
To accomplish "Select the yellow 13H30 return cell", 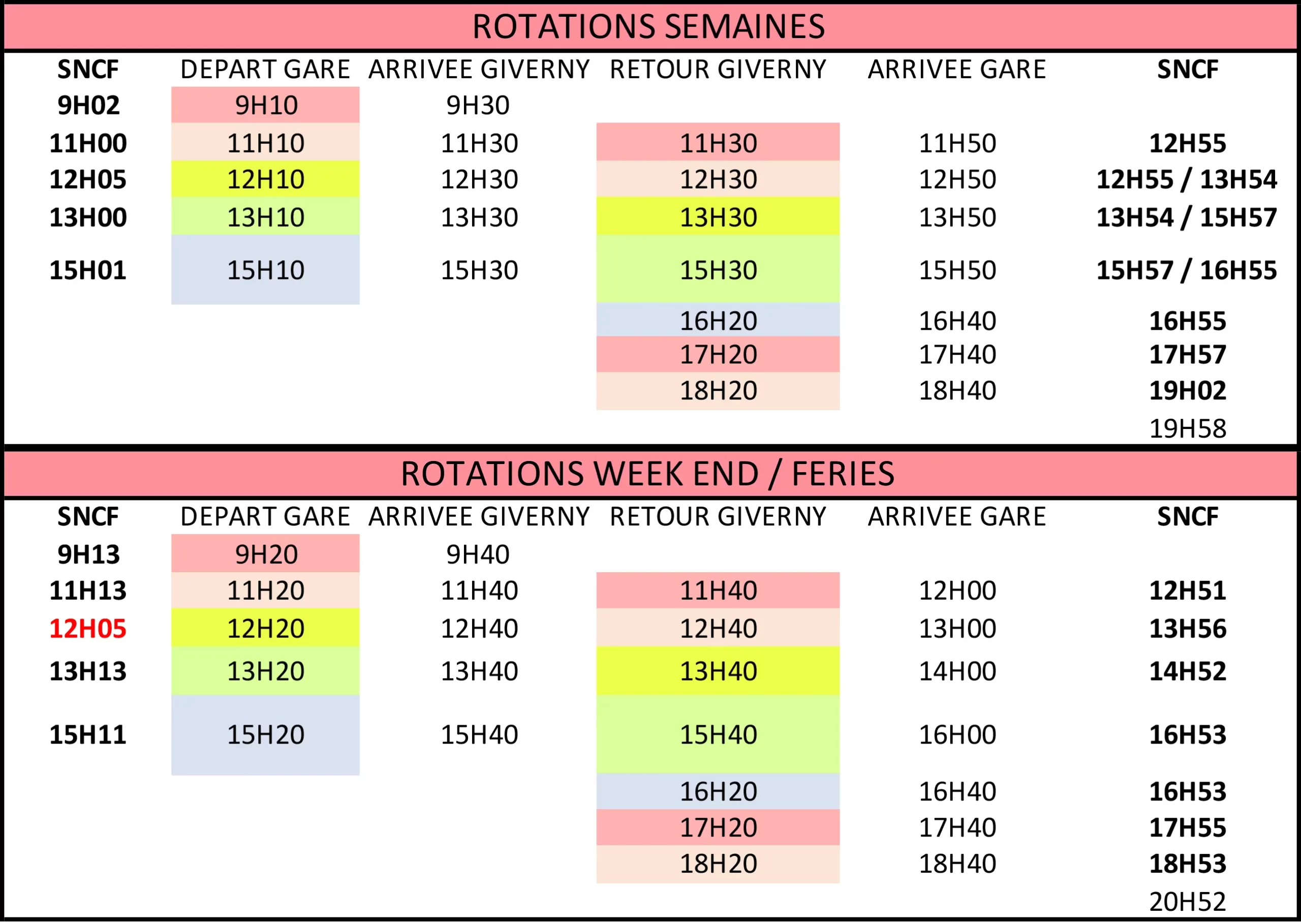I will pyautogui.click(x=718, y=217).
